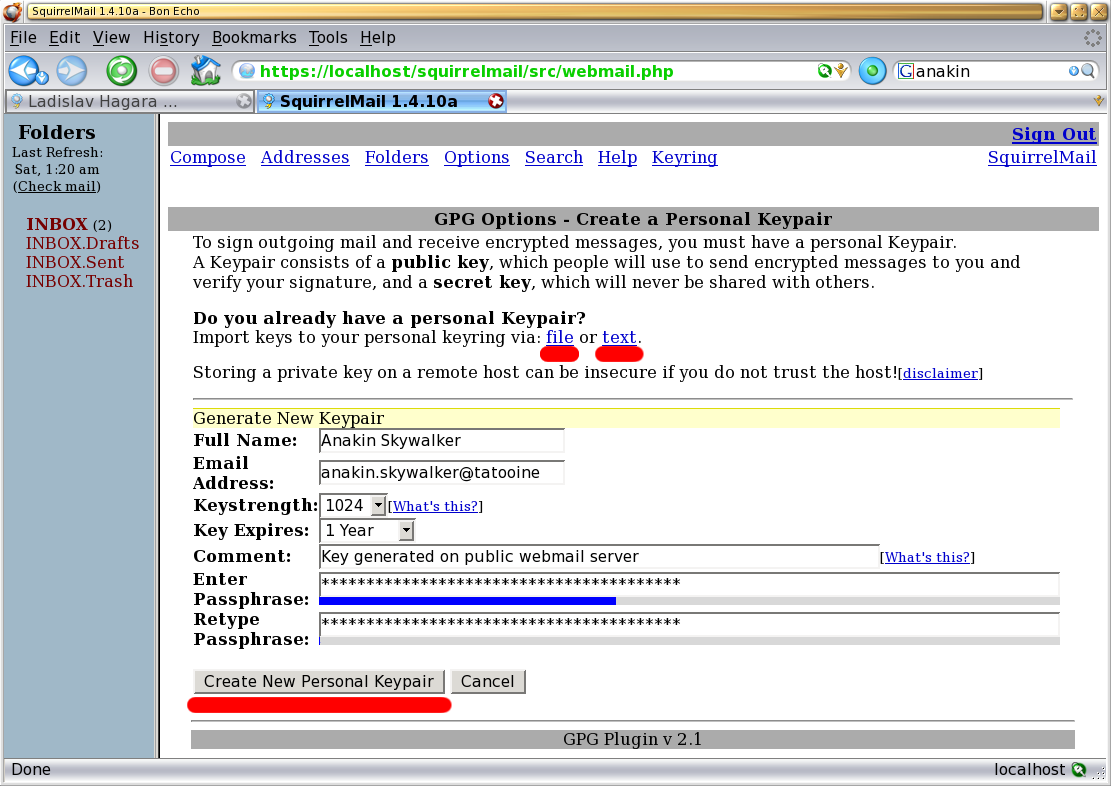1111x786 pixels.
Task: Reload the page with the green refresh icon
Action: pos(121,71)
